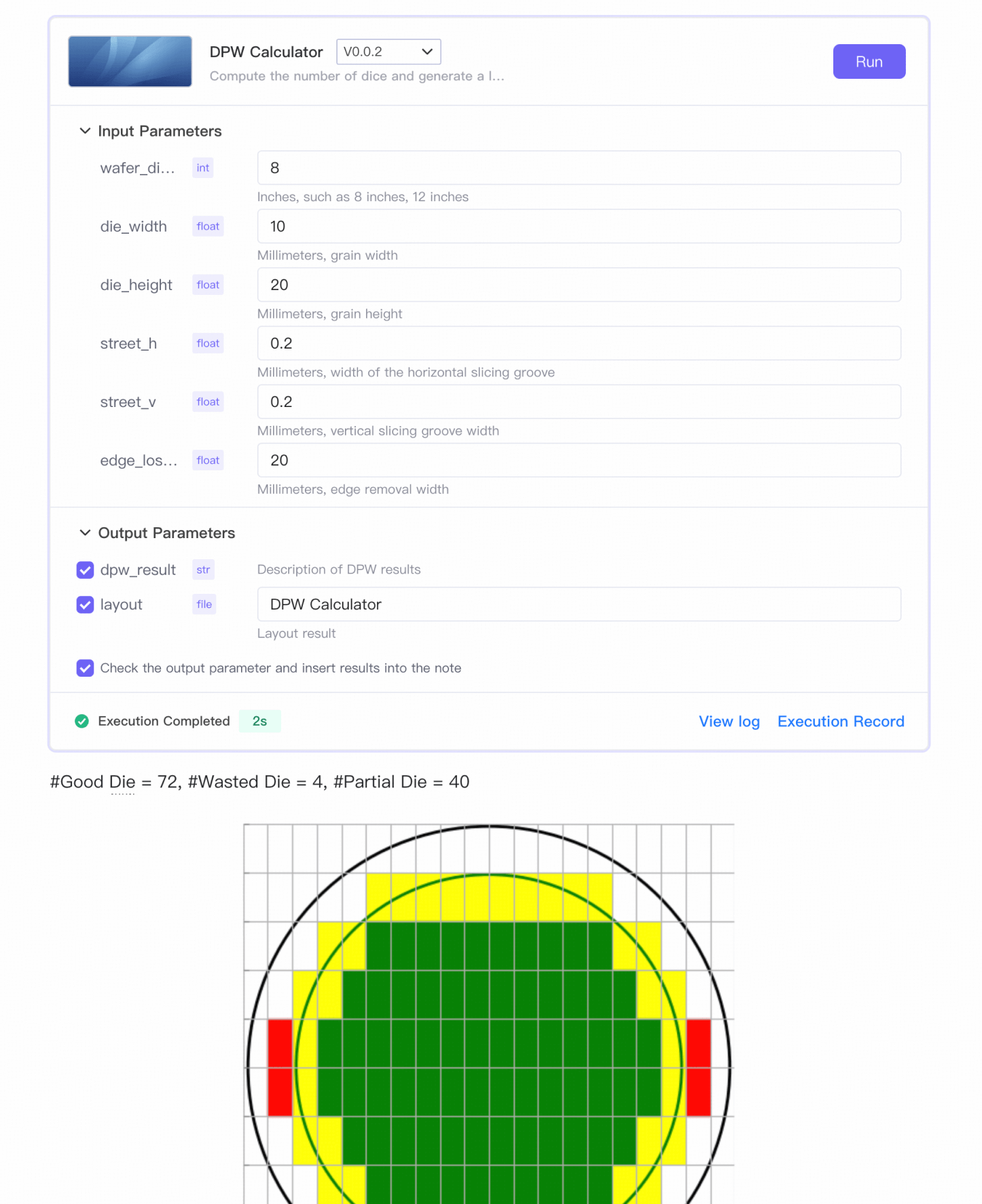Toggle insert results into the note checkbox
Viewport: 982px width, 1204px height.
click(85, 668)
